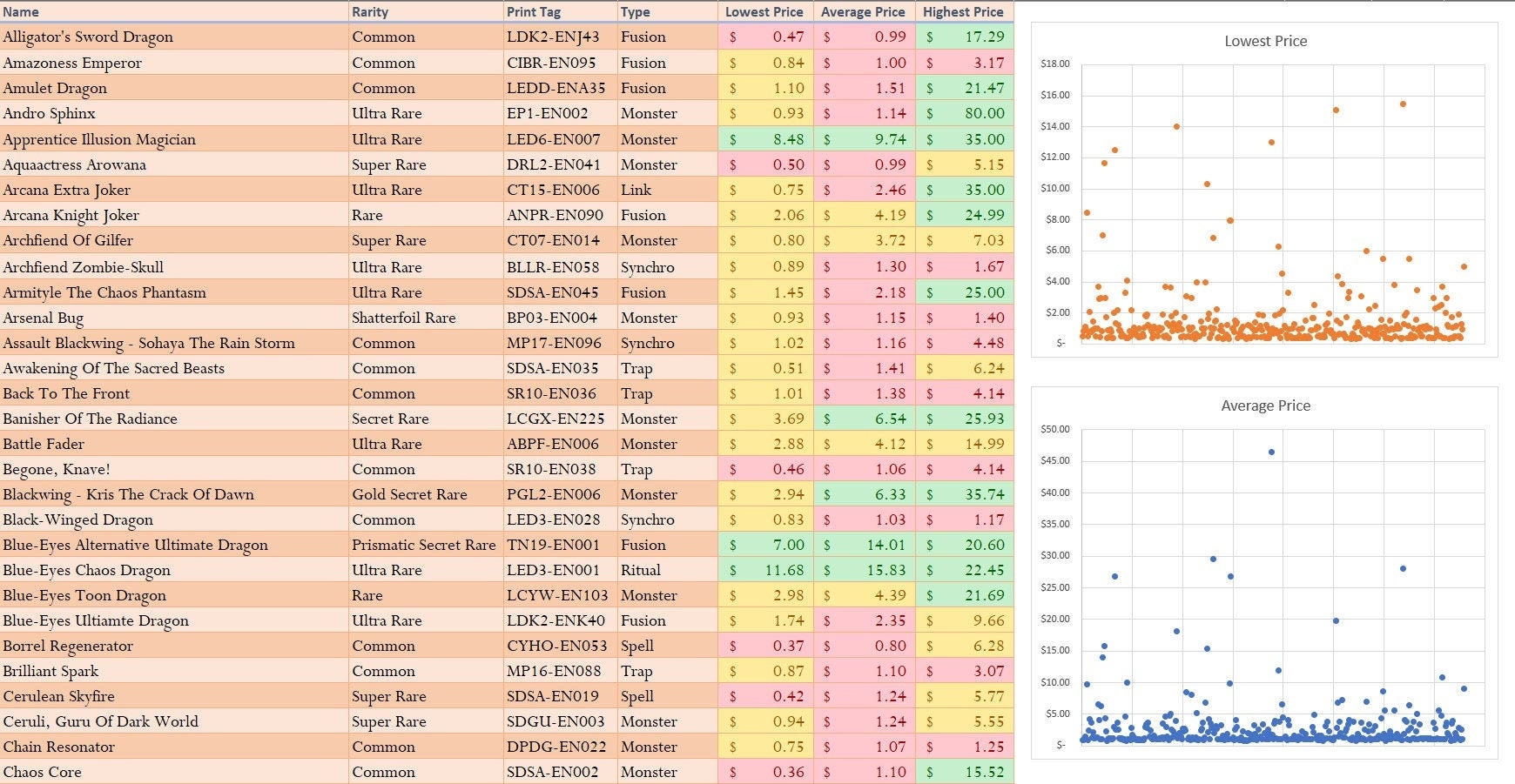
Task: Click the Back To The Front cell
Action: click(x=174, y=393)
